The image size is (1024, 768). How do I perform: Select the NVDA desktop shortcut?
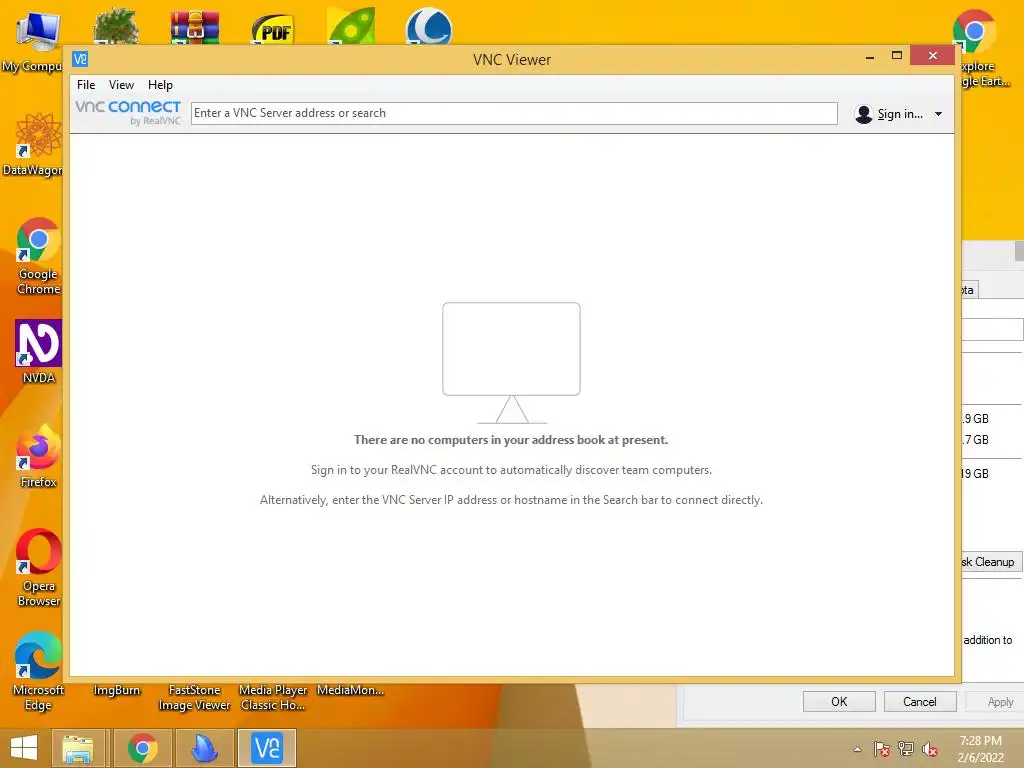click(38, 351)
